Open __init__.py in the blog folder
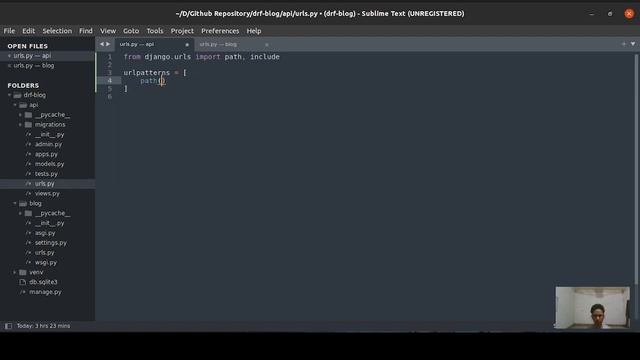 pos(49,223)
